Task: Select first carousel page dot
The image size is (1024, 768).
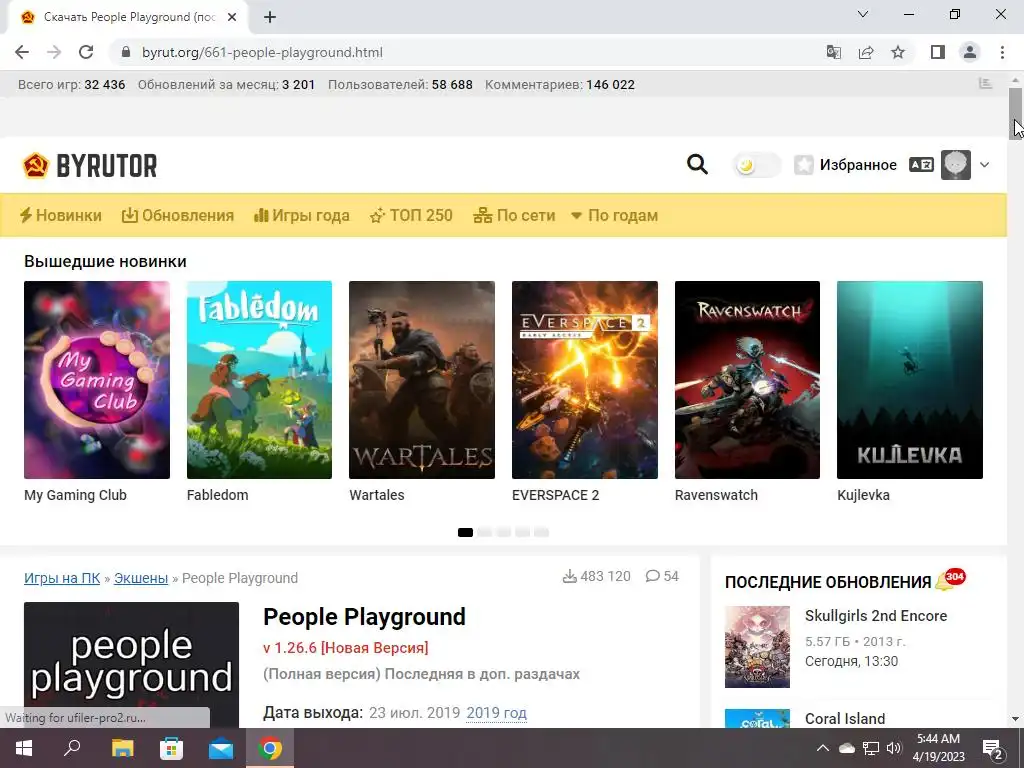Action: [465, 532]
